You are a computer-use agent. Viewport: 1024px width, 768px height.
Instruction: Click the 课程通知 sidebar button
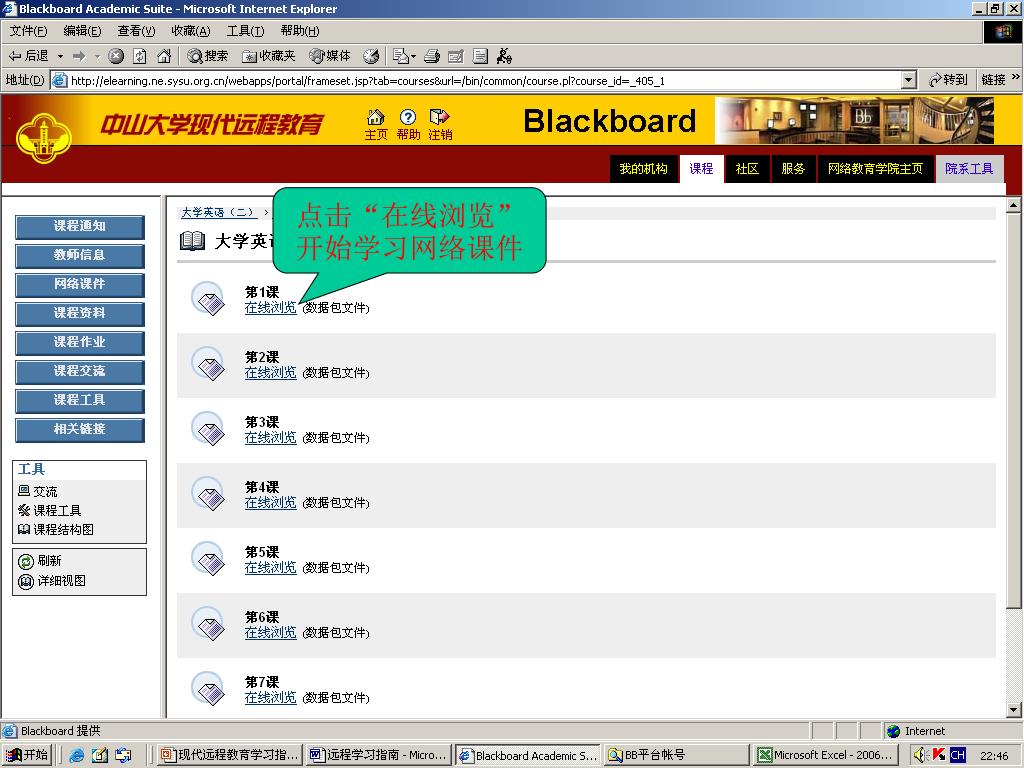pyautogui.click(x=80, y=227)
